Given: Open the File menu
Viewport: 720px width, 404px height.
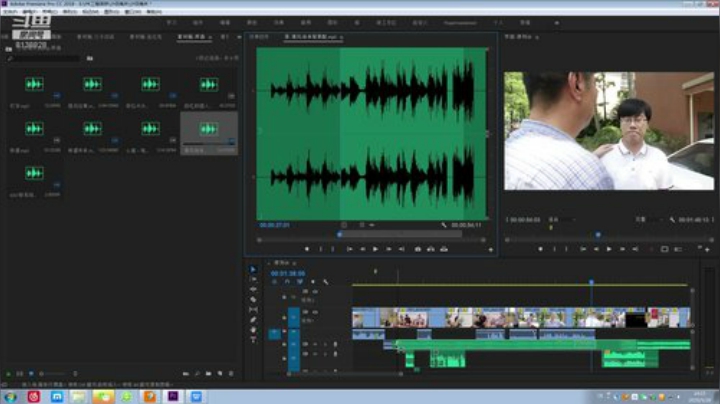Looking at the screenshot, I should pyautogui.click(x=10, y=11).
